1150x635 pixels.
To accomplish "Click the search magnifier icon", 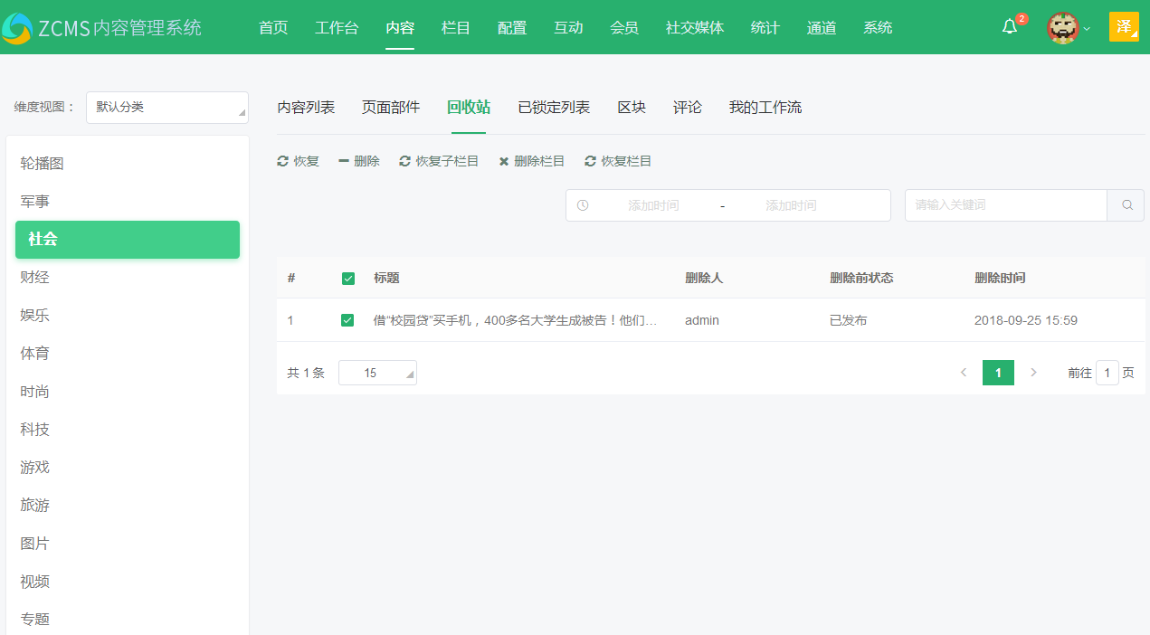I will [1126, 205].
